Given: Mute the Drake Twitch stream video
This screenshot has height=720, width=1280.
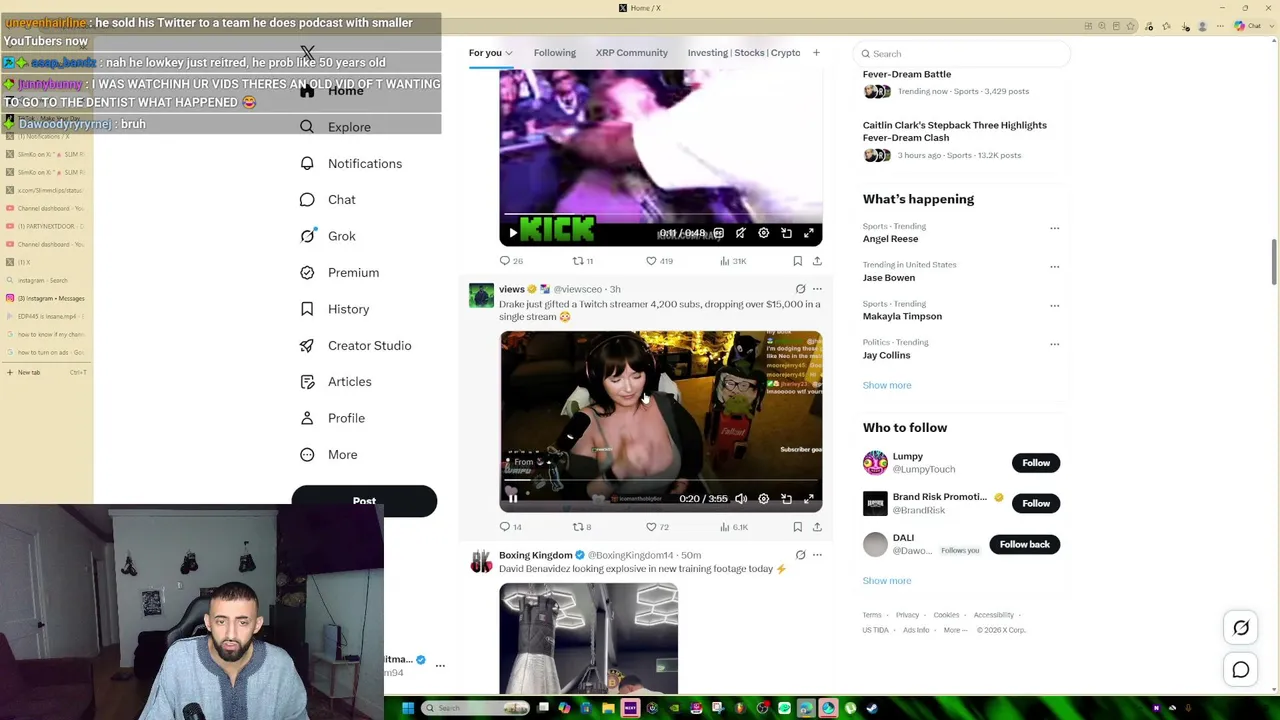Looking at the screenshot, I should tap(741, 499).
